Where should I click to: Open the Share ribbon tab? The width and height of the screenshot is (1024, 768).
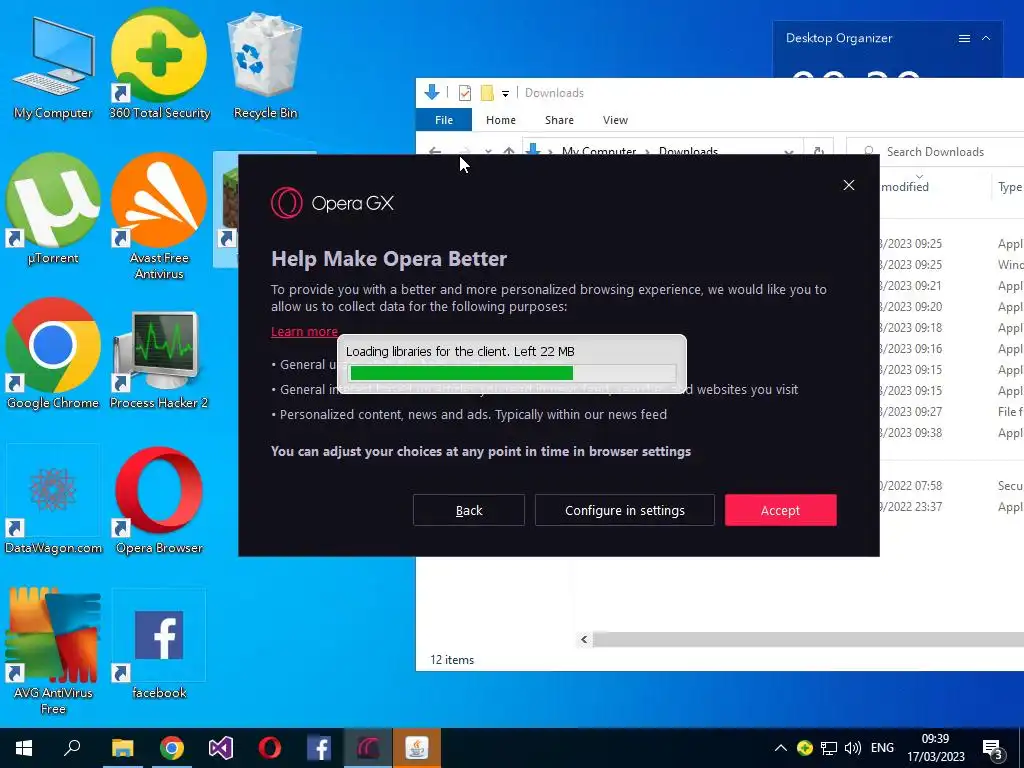[x=560, y=120]
